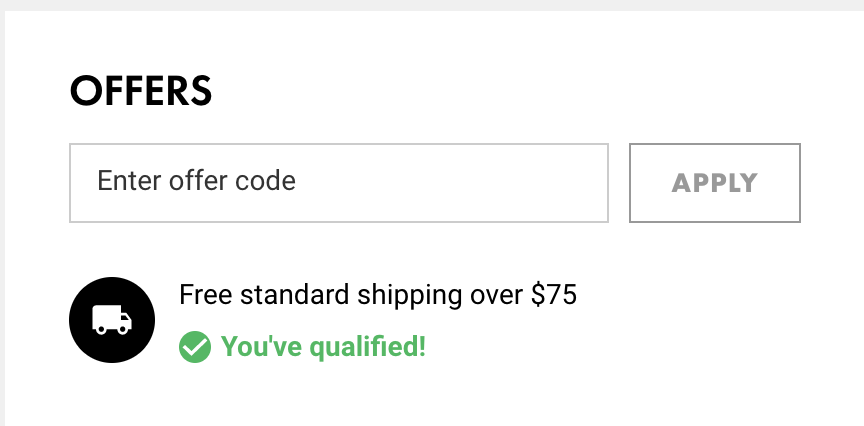Place cursor in the offer code box

click(x=339, y=183)
